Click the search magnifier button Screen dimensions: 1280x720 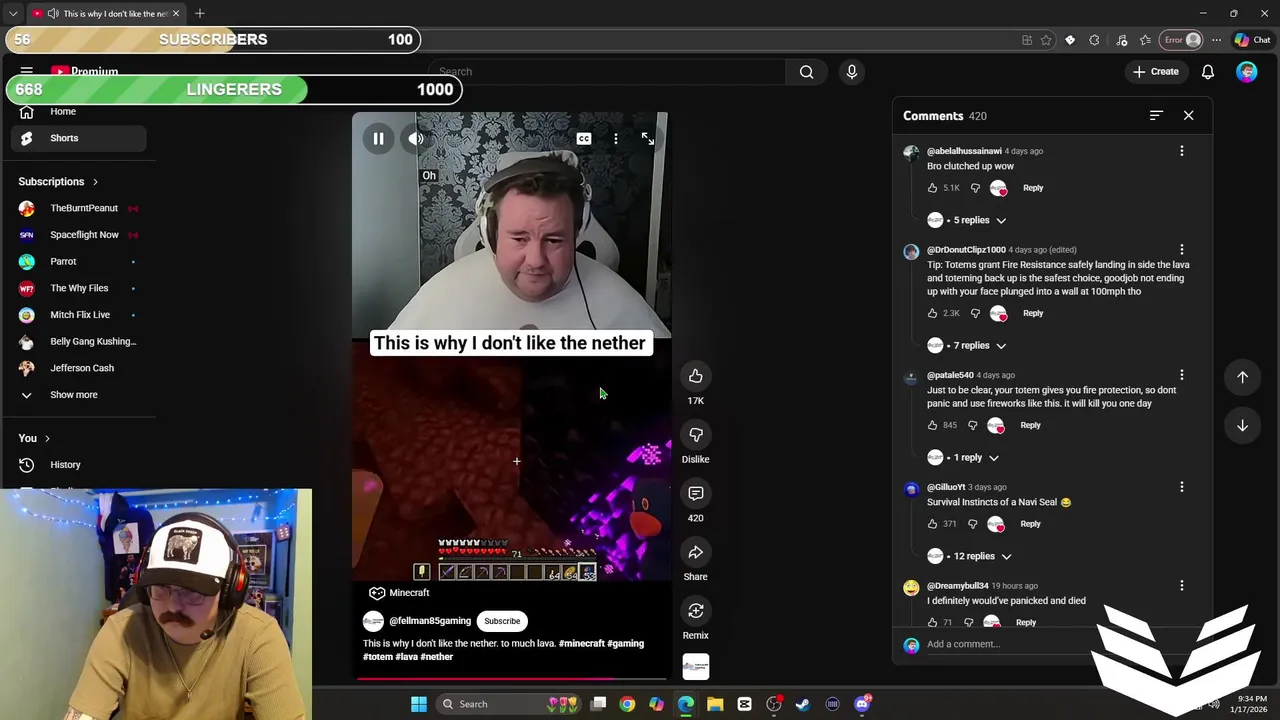pos(806,72)
